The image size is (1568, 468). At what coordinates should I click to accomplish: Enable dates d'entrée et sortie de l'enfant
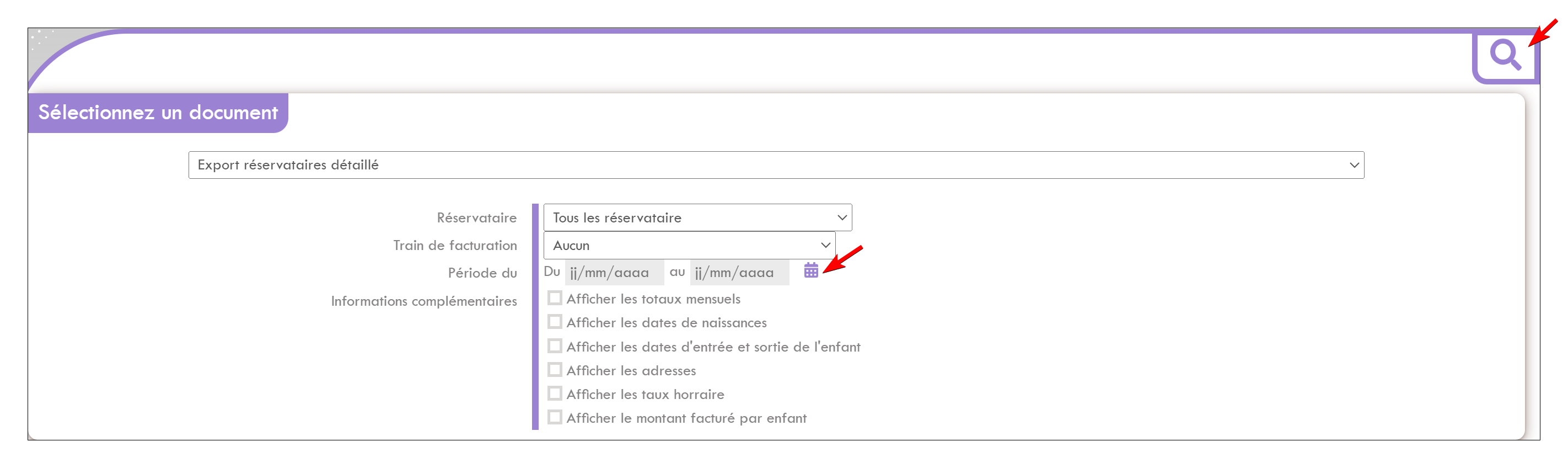[x=555, y=346]
